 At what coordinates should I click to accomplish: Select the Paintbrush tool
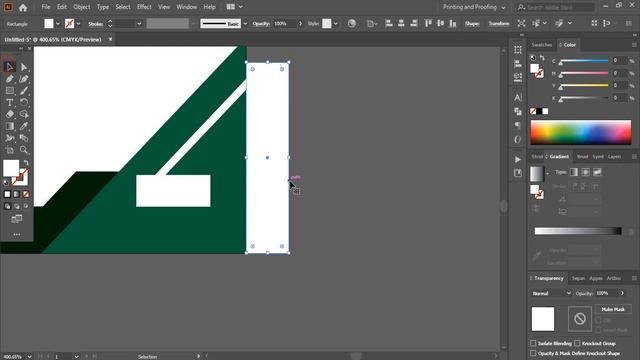[24, 91]
